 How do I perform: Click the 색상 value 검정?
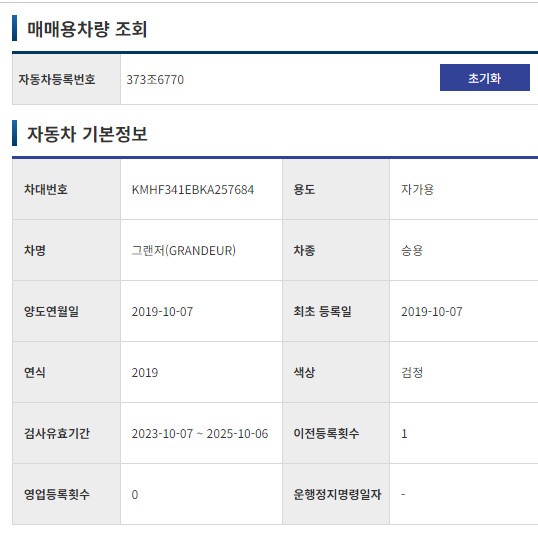pos(412,372)
